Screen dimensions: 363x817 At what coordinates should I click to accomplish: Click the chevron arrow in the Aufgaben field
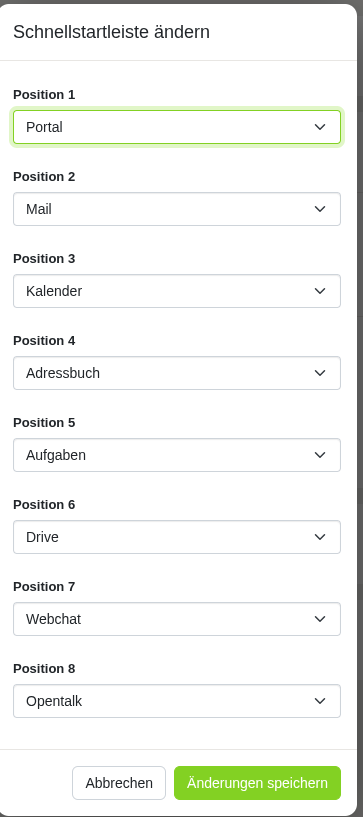click(320, 455)
